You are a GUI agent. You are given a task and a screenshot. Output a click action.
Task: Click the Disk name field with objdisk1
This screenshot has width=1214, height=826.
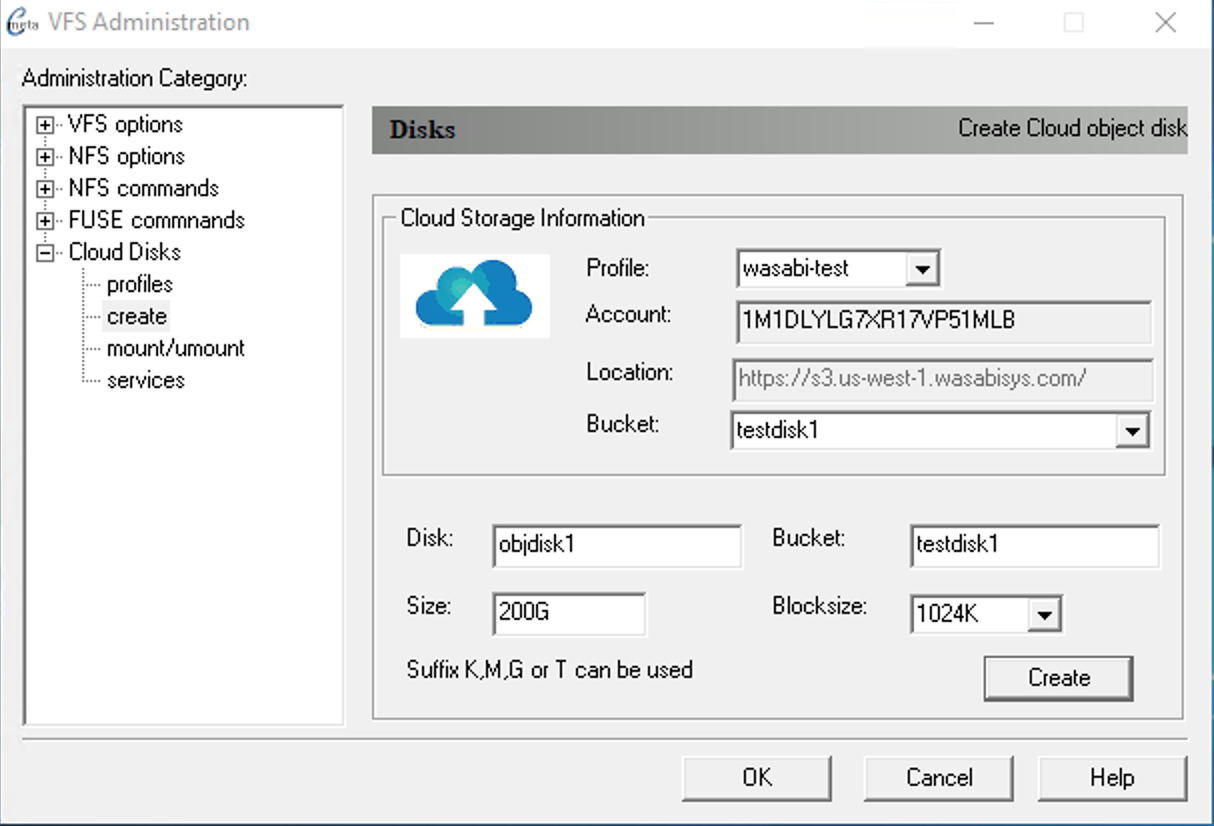[x=617, y=546]
